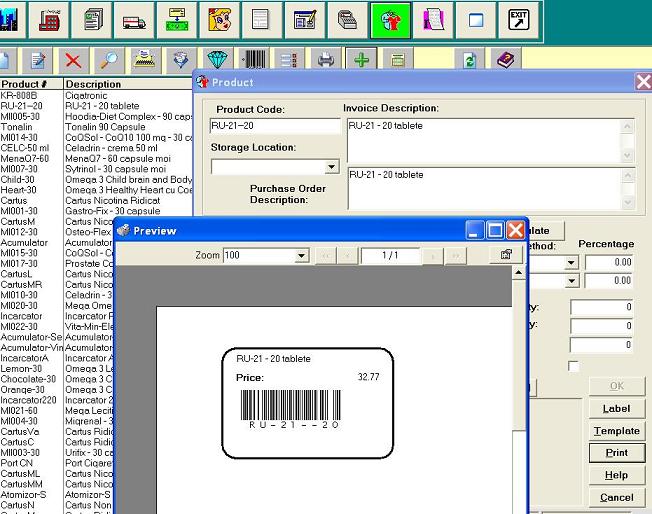Open the form designer with pencil icon
Image resolution: width=652 pixels, height=514 pixels.
(x=305, y=20)
